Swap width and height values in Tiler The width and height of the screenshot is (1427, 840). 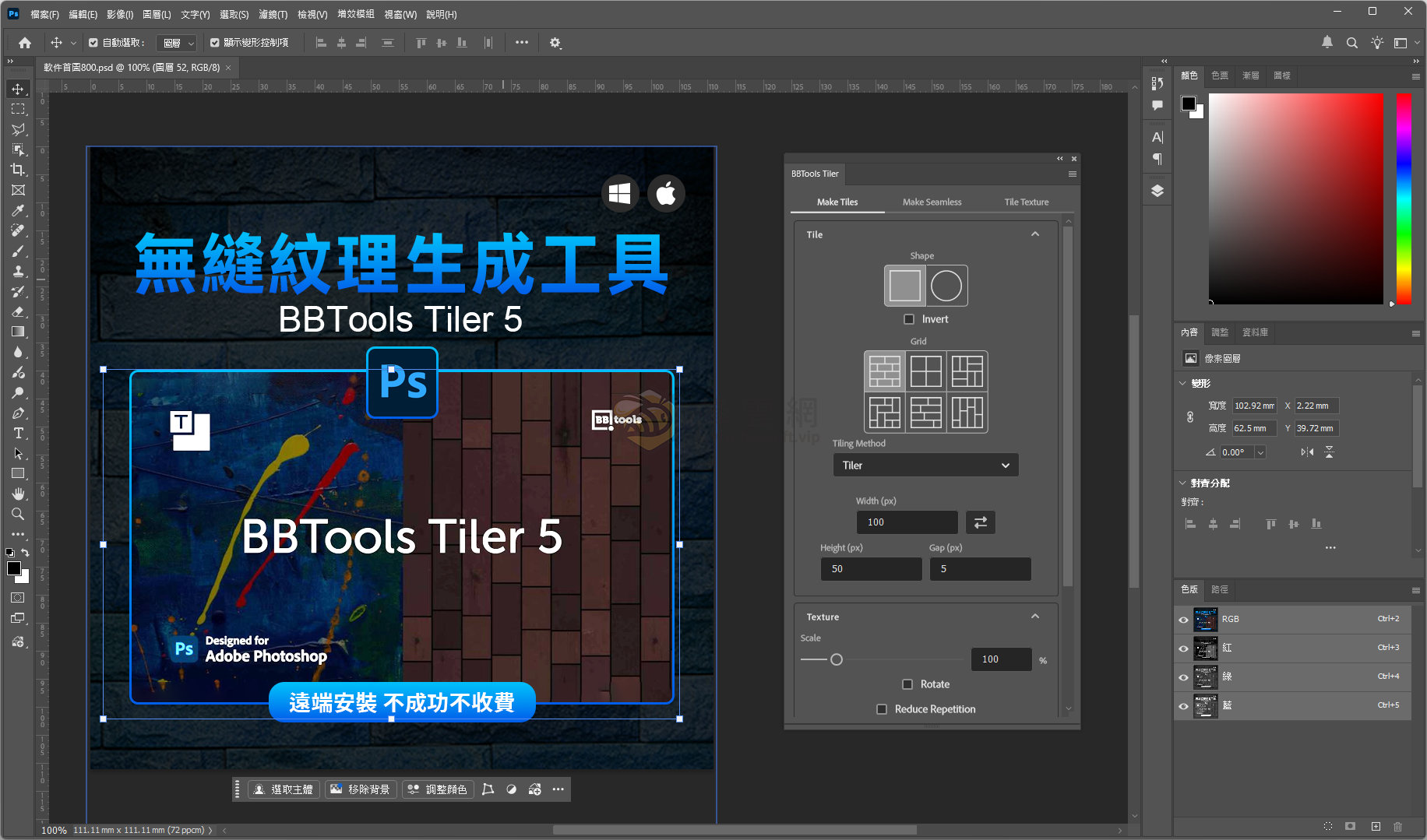tap(981, 522)
